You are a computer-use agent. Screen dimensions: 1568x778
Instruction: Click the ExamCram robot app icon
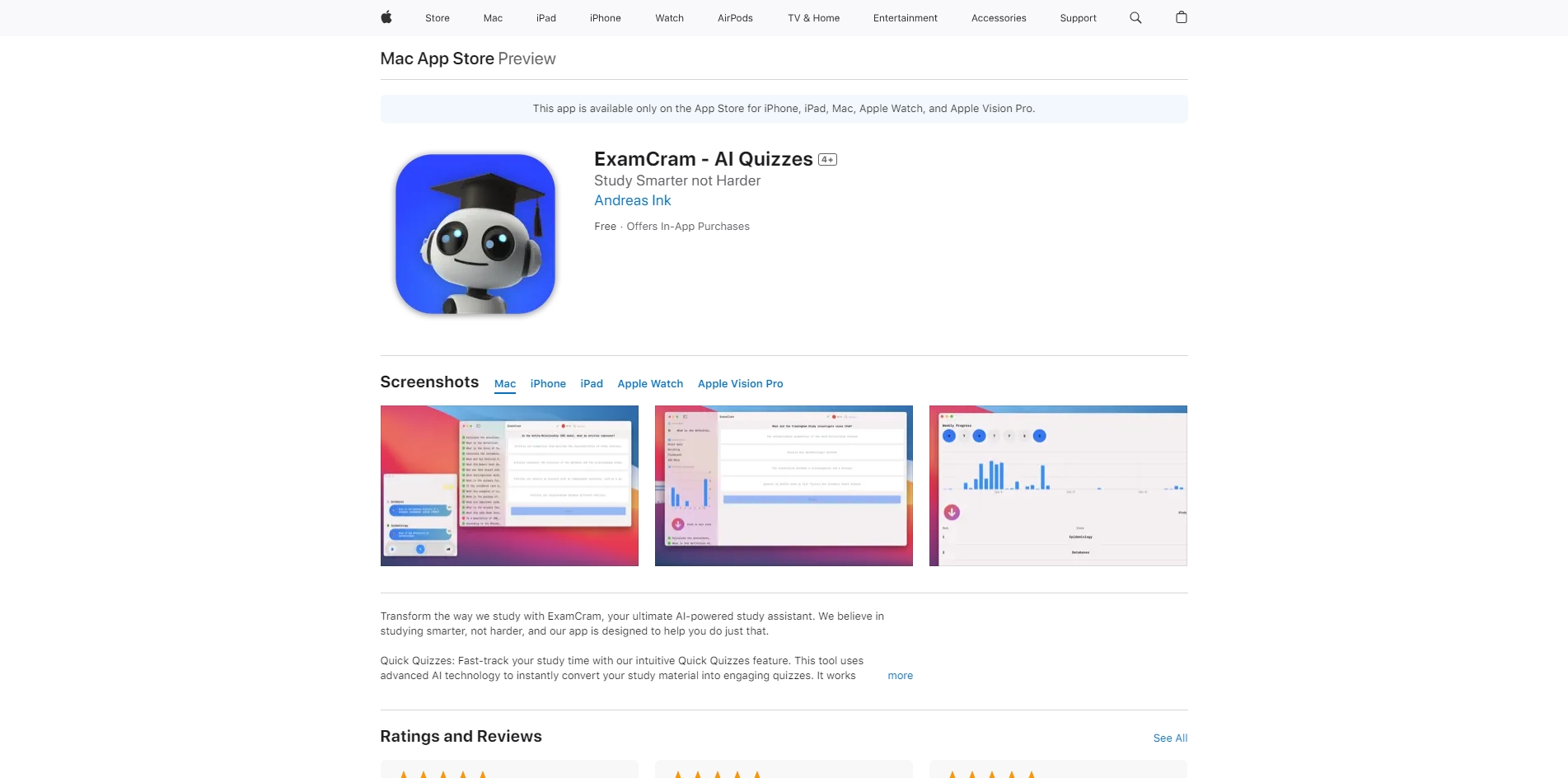click(475, 234)
